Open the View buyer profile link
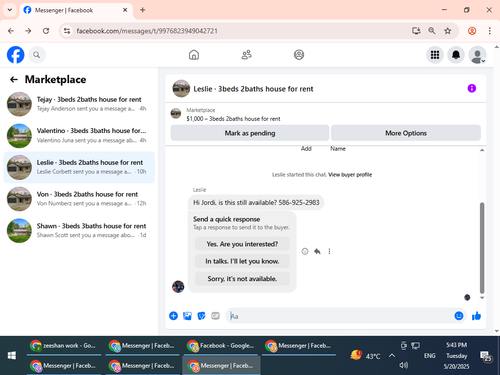Viewport: 500px width, 375px height. pyautogui.click(x=350, y=175)
